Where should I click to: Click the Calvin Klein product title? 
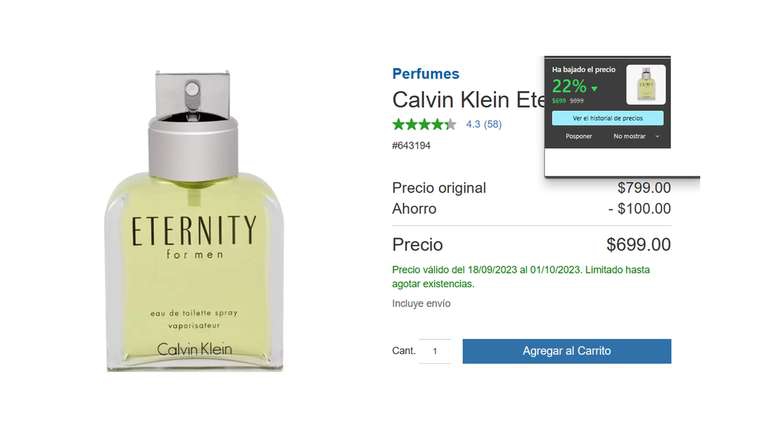coord(469,100)
